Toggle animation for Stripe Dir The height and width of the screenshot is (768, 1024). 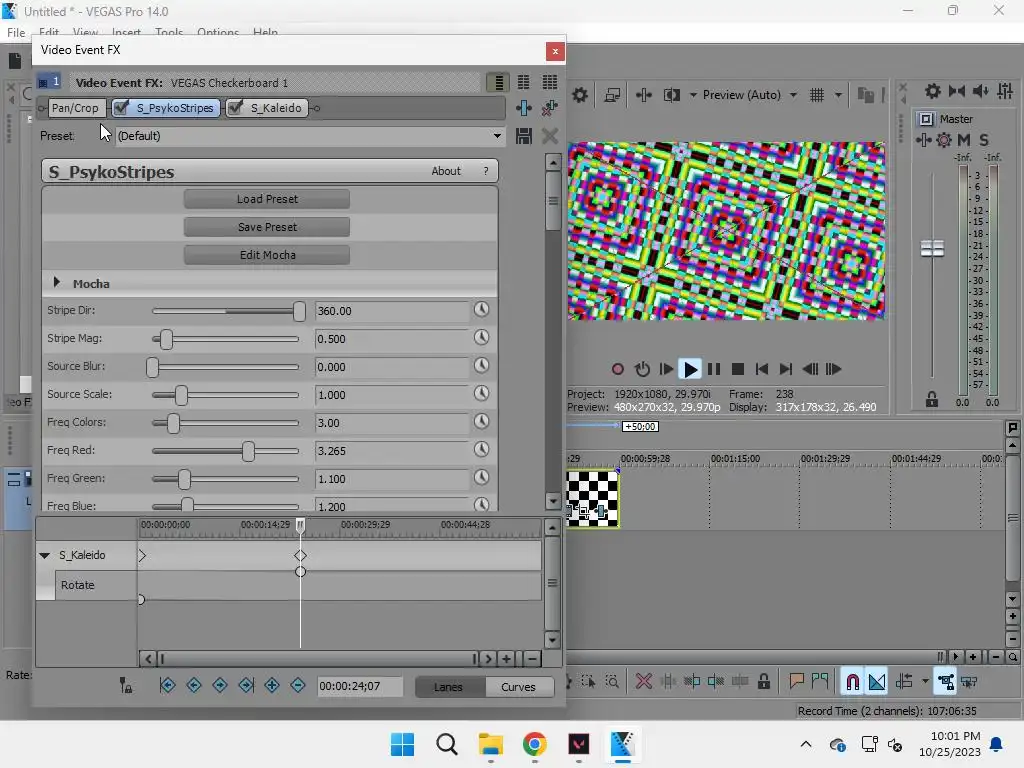[x=481, y=310]
